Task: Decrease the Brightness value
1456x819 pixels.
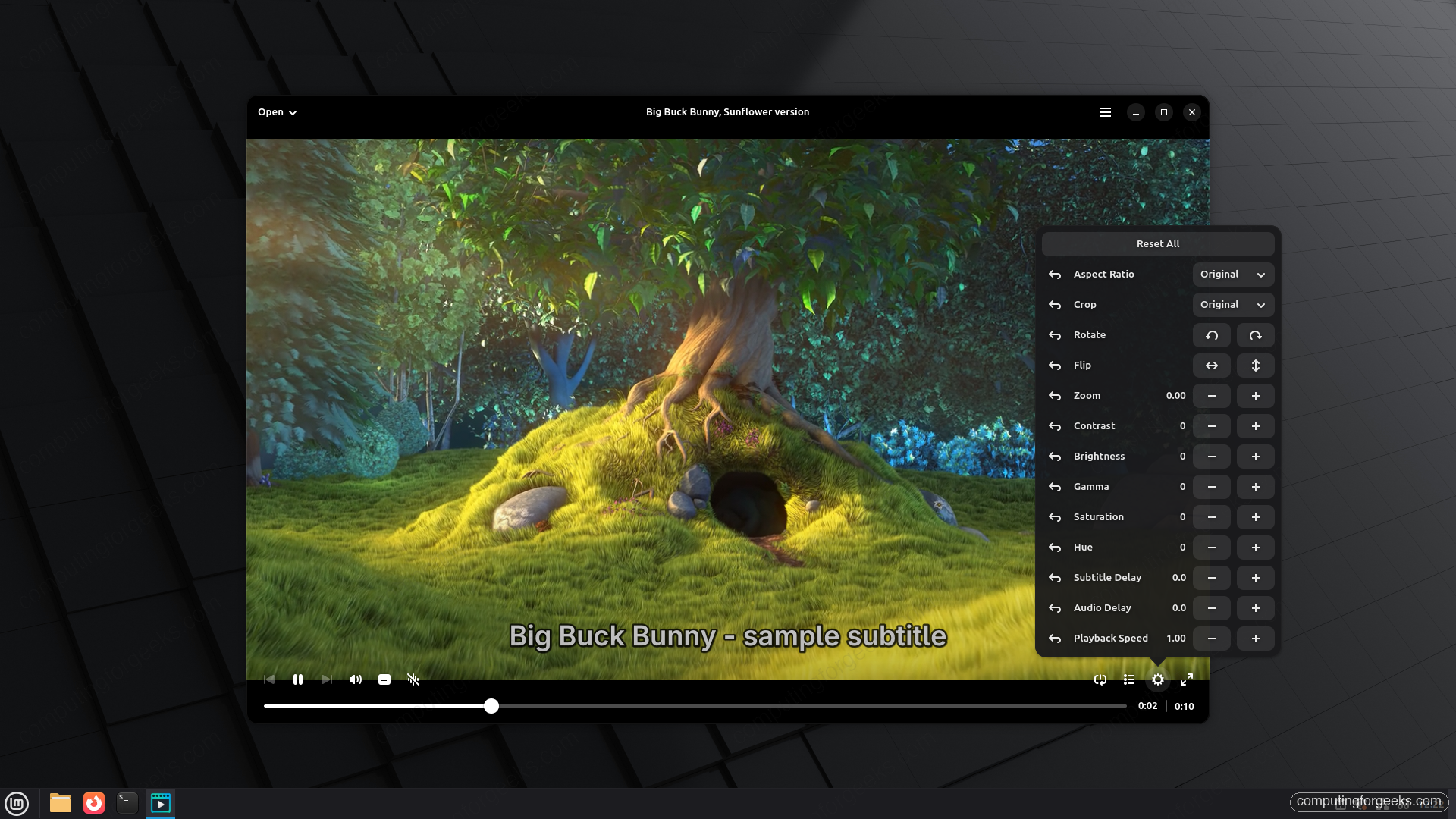Action: point(1212,457)
